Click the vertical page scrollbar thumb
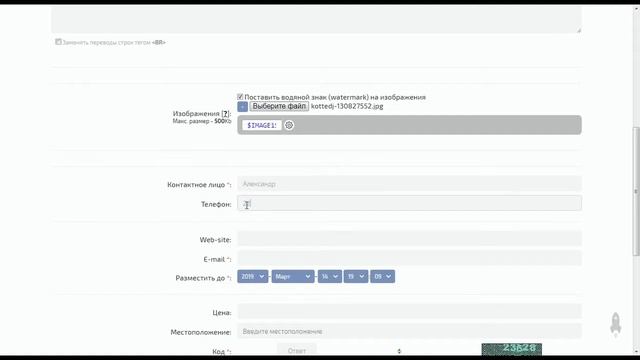640x360 pixels. [x=636, y=191]
